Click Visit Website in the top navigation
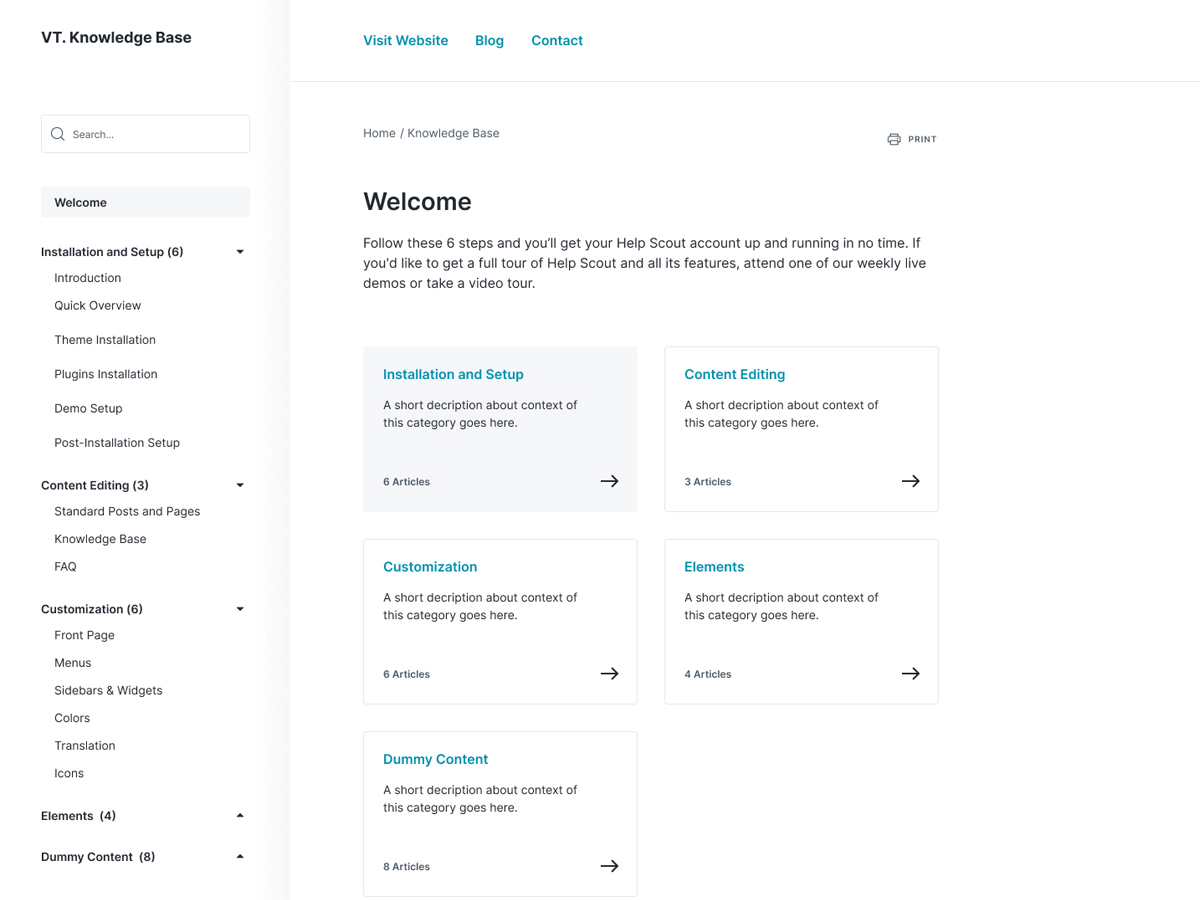This screenshot has width=1200, height=900. [x=405, y=40]
